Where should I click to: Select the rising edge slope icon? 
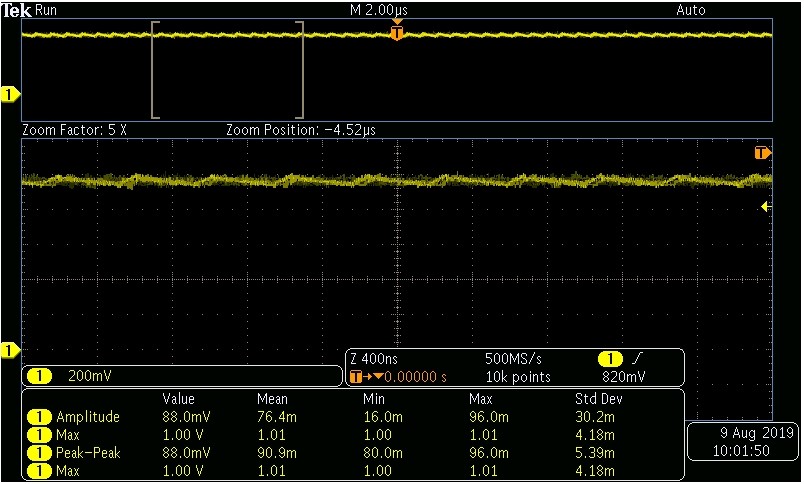click(638, 358)
